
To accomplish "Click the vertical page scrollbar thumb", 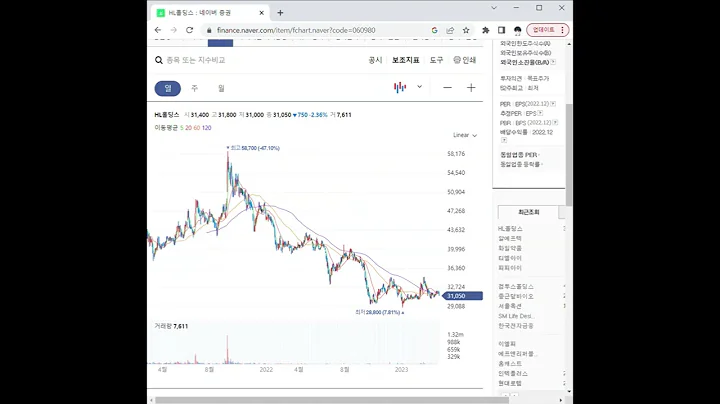I will [569, 155].
